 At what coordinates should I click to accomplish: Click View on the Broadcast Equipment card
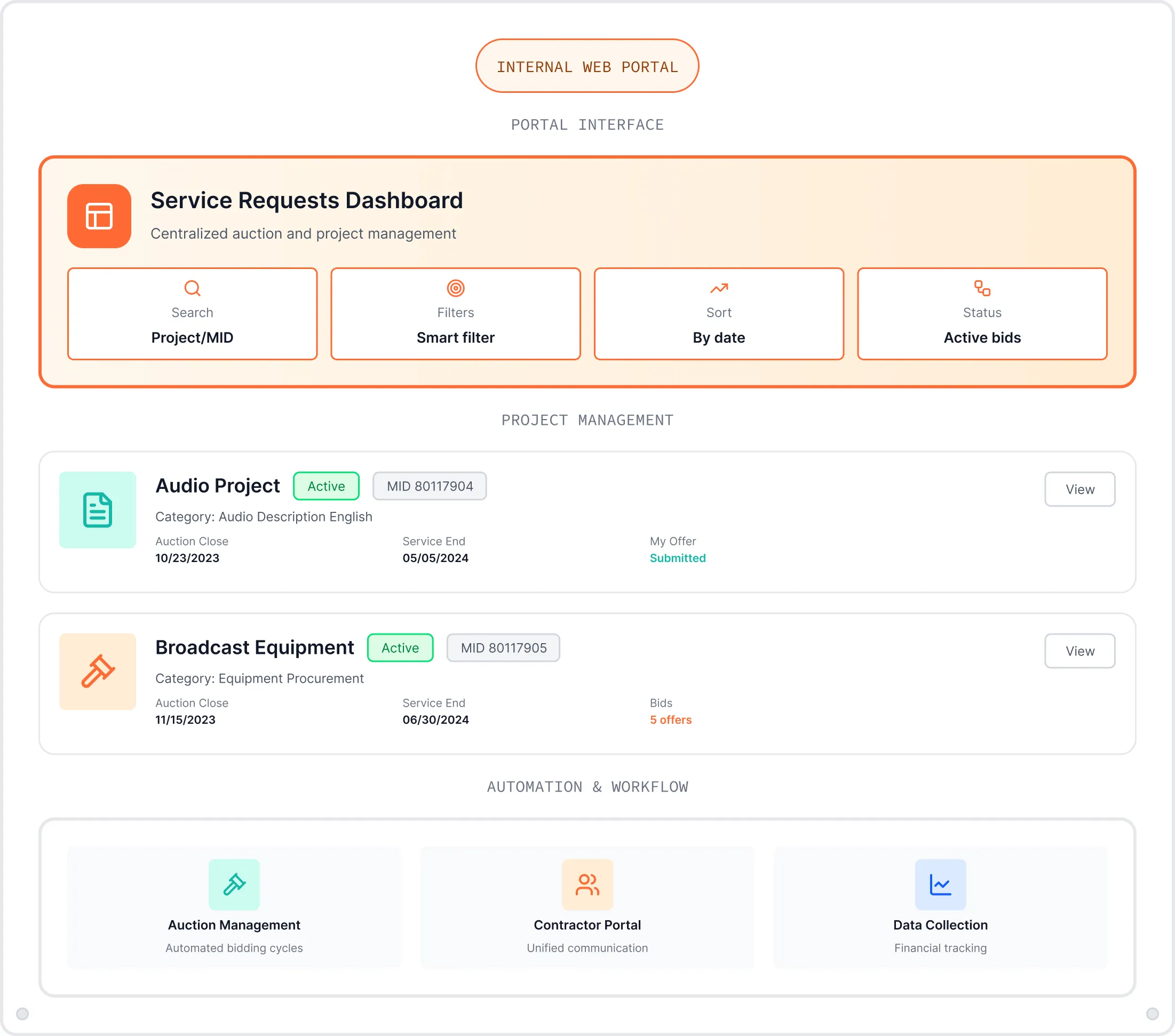pos(1079,650)
